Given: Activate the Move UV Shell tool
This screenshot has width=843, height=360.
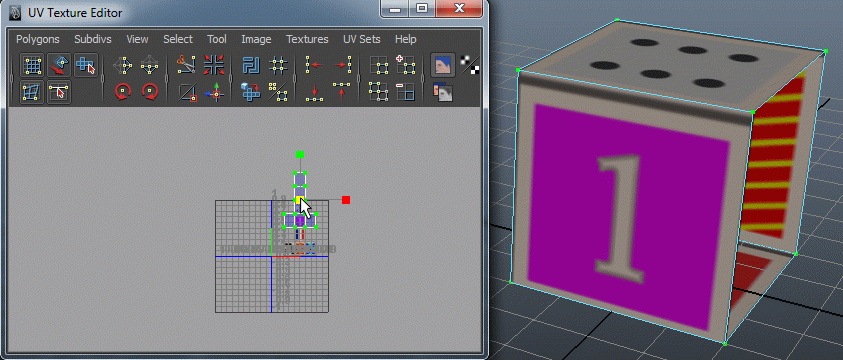Looking at the screenshot, I should click(85, 65).
